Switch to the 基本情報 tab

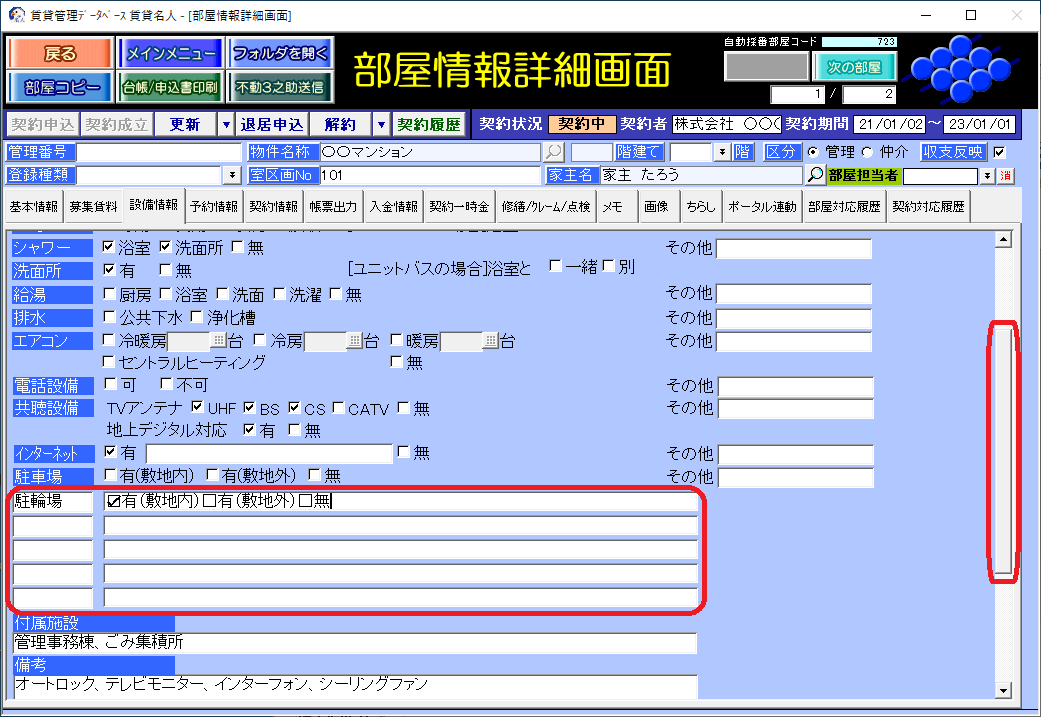point(34,207)
